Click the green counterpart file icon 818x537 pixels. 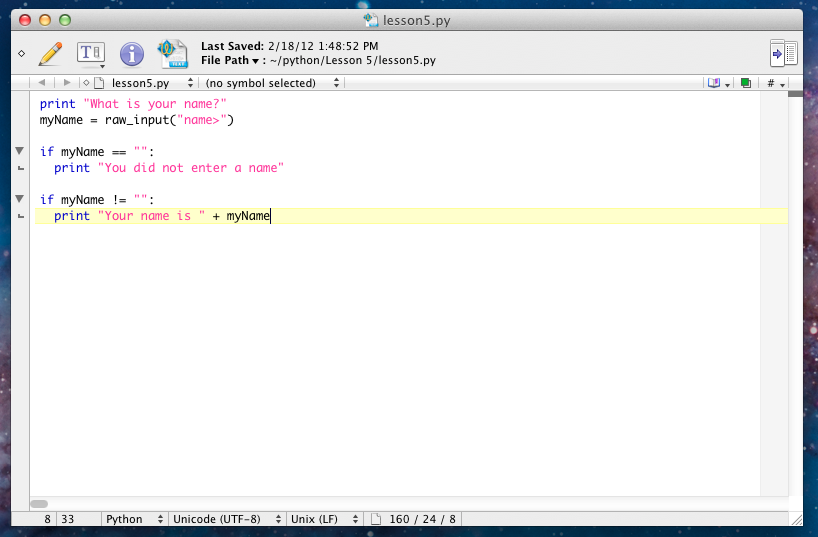(745, 83)
